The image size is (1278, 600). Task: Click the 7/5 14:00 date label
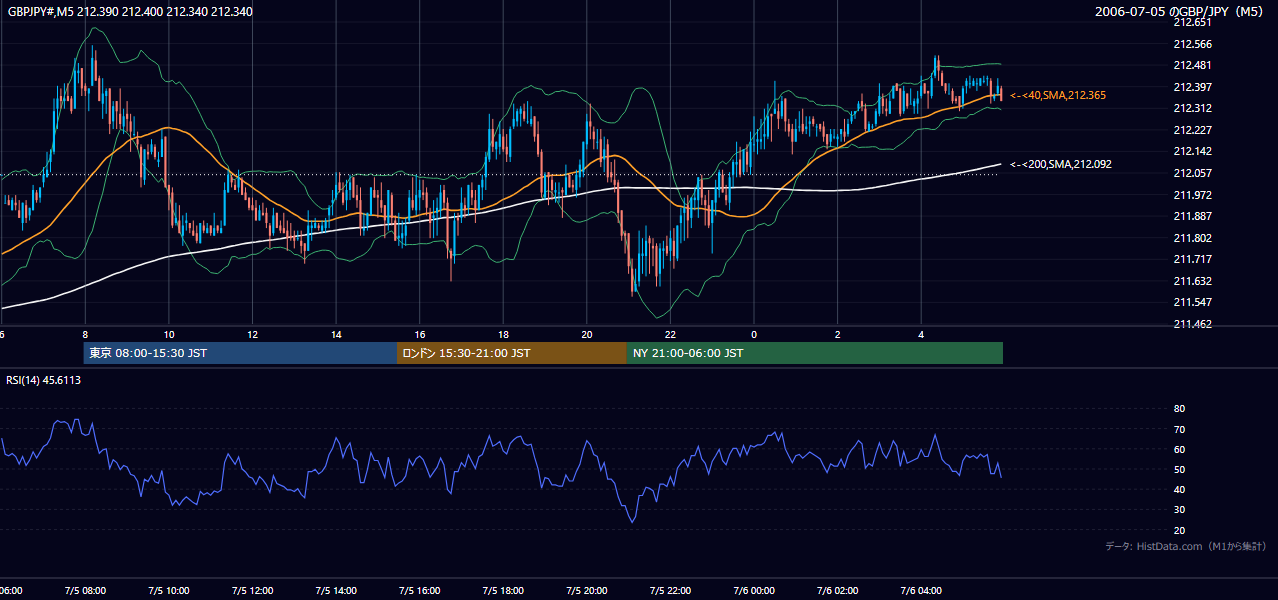pyautogui.click(x=336, y=591)
